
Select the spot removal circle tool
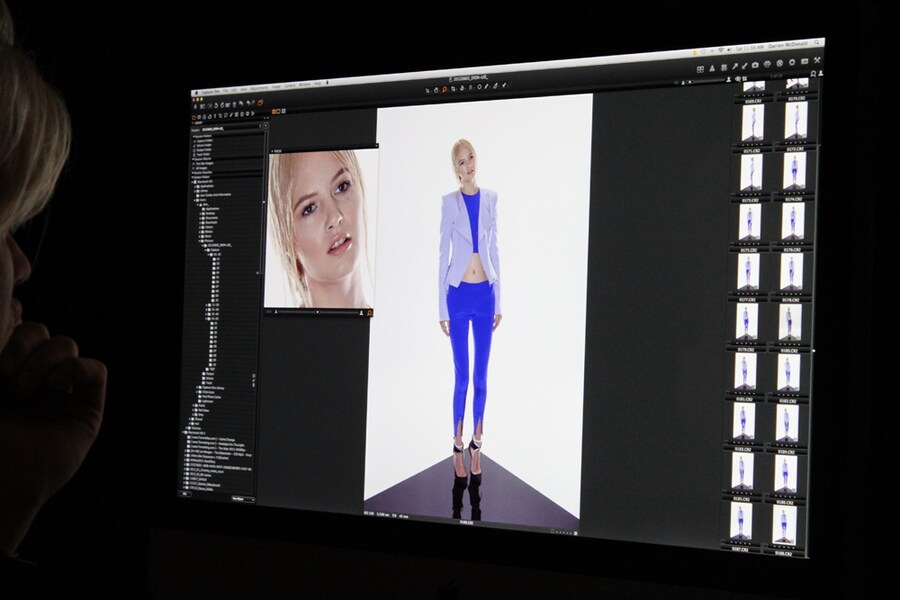point(479,87)
